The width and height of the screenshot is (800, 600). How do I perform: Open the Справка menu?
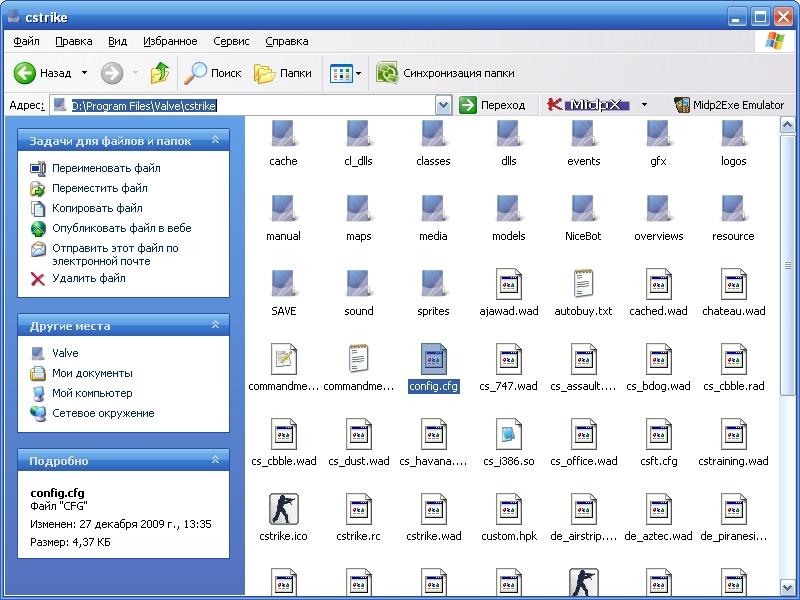(287, 41)
